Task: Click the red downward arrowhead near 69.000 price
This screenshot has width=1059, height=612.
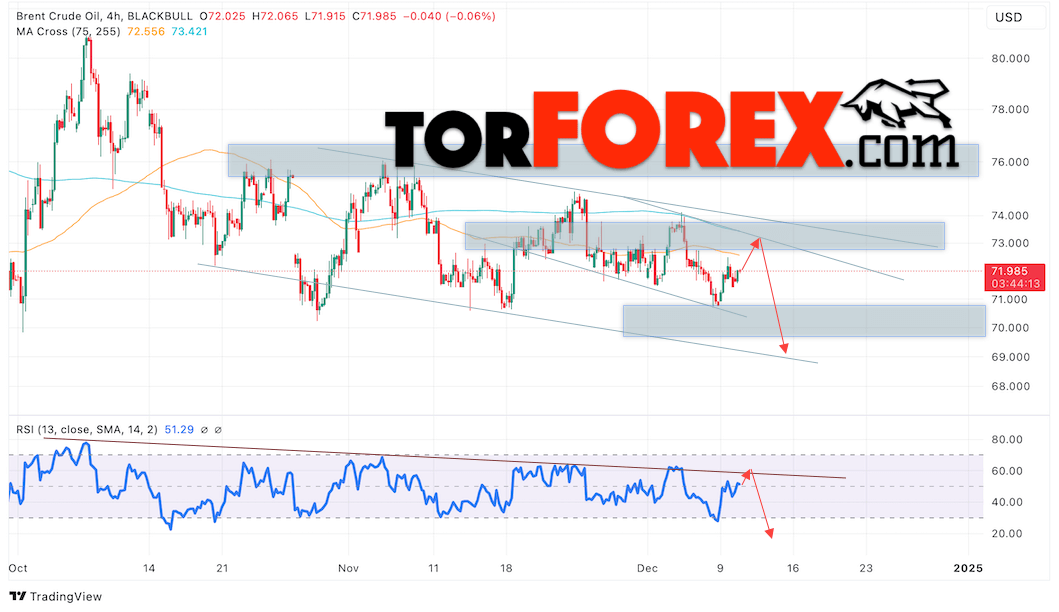Action: 784,348
